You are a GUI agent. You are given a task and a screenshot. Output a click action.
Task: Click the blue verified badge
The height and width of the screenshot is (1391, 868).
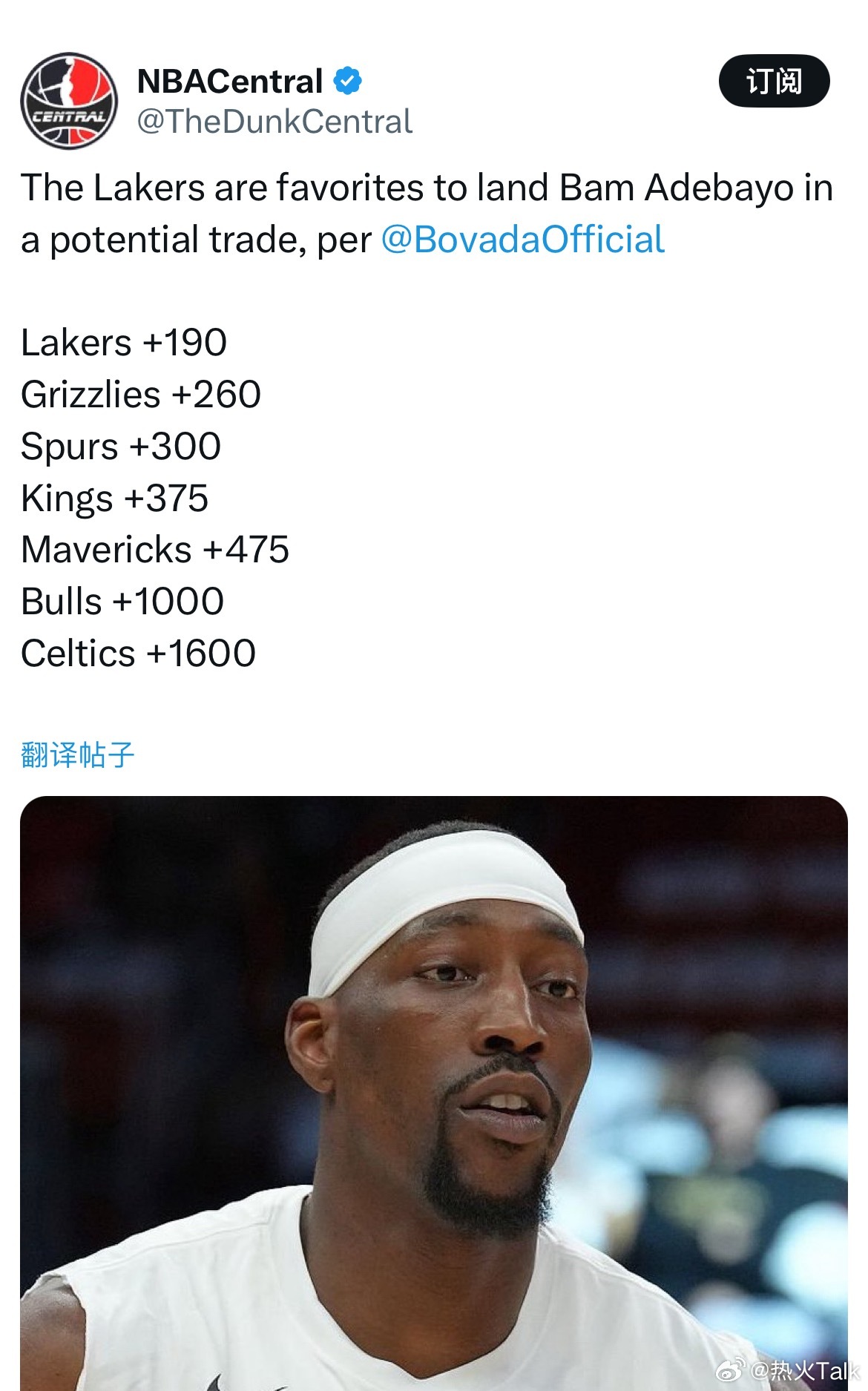tap(347, 81)
